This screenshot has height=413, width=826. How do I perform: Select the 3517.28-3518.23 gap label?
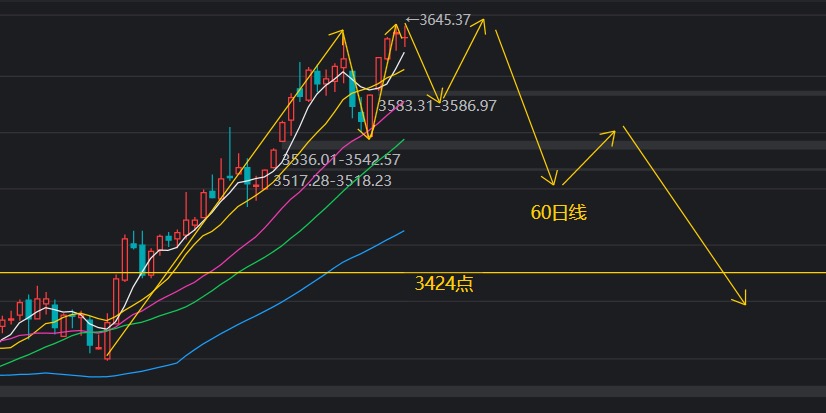[332, 181]
